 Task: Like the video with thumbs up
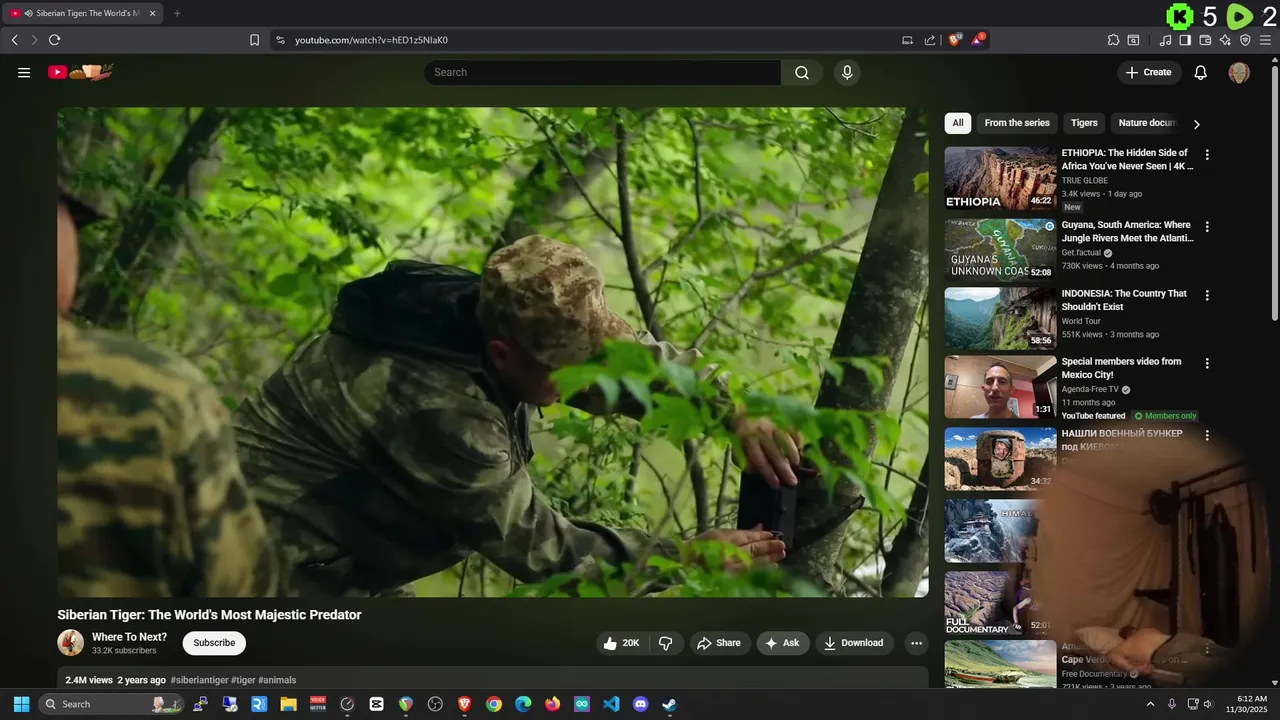click(x=621, y=643)
